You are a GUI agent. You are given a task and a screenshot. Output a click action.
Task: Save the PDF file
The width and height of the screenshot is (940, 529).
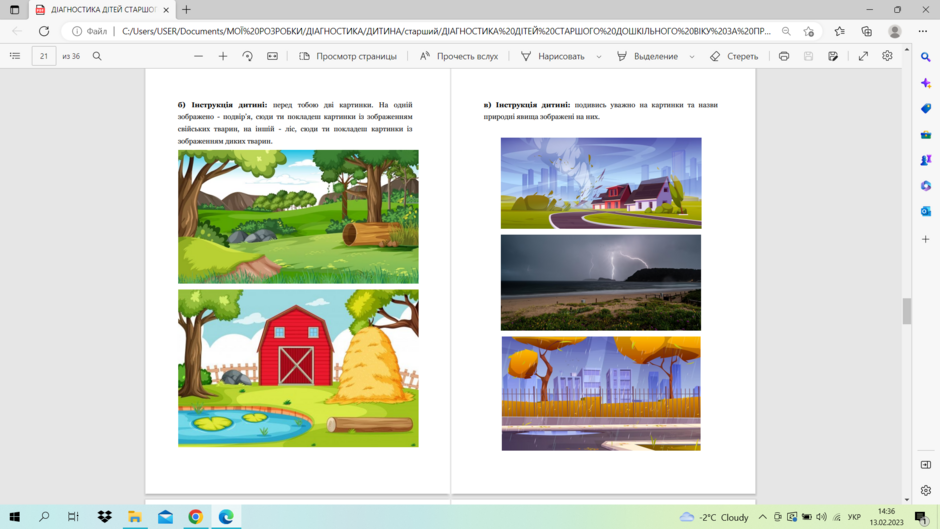[x=808, y=56]
